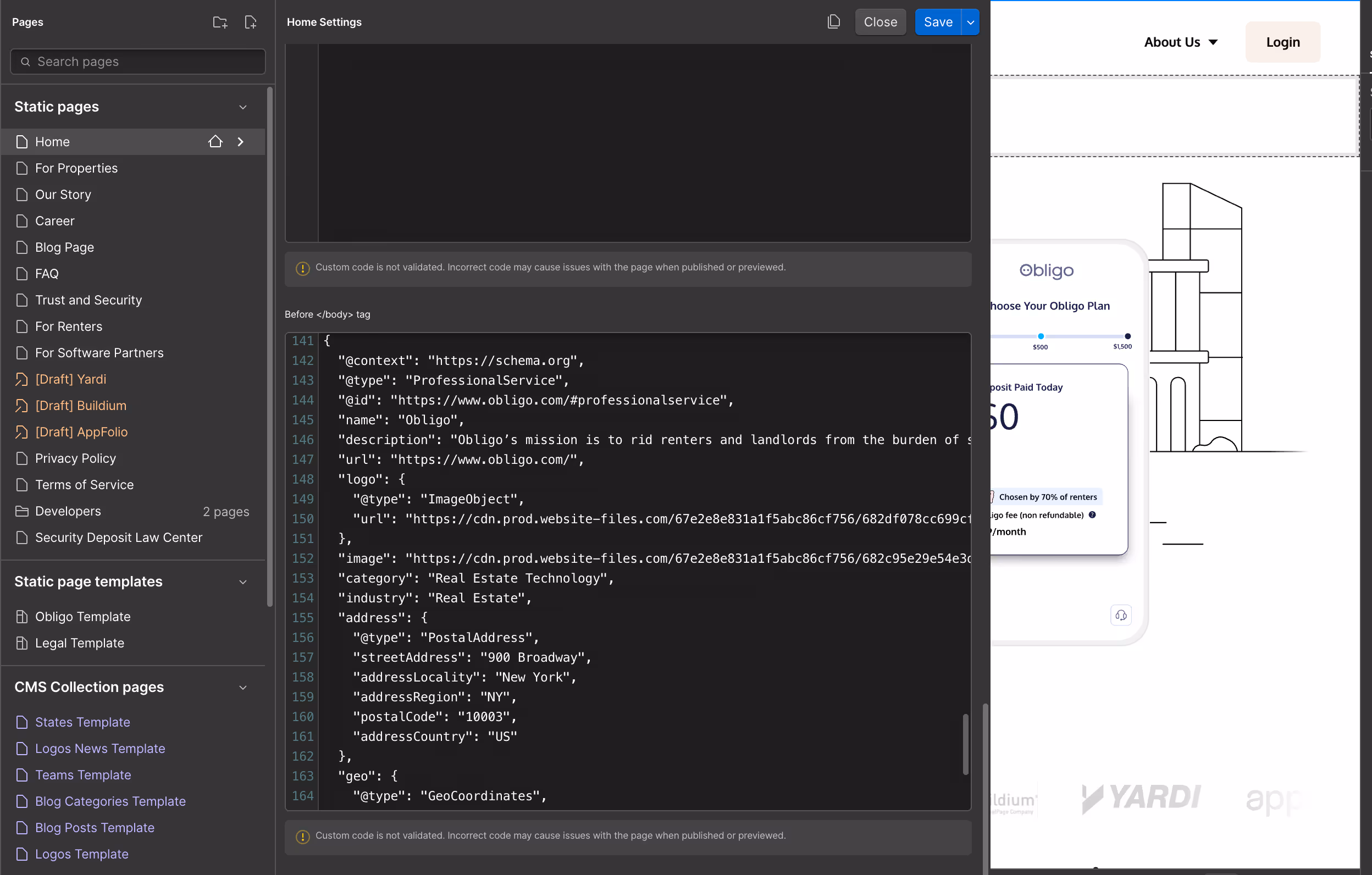The width and height of the screenshot is (1372, 875).
Task: Save the custom code changes
Action: [x=937, y=21]
